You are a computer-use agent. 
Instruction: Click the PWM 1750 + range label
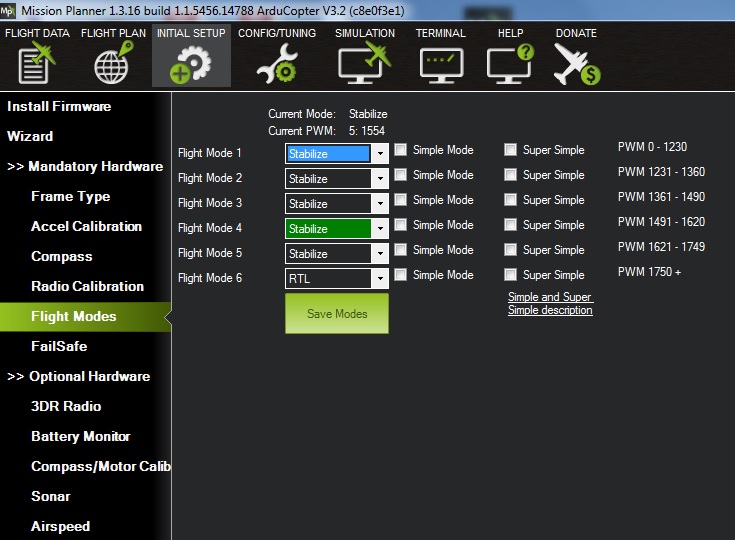coord(649,271)
